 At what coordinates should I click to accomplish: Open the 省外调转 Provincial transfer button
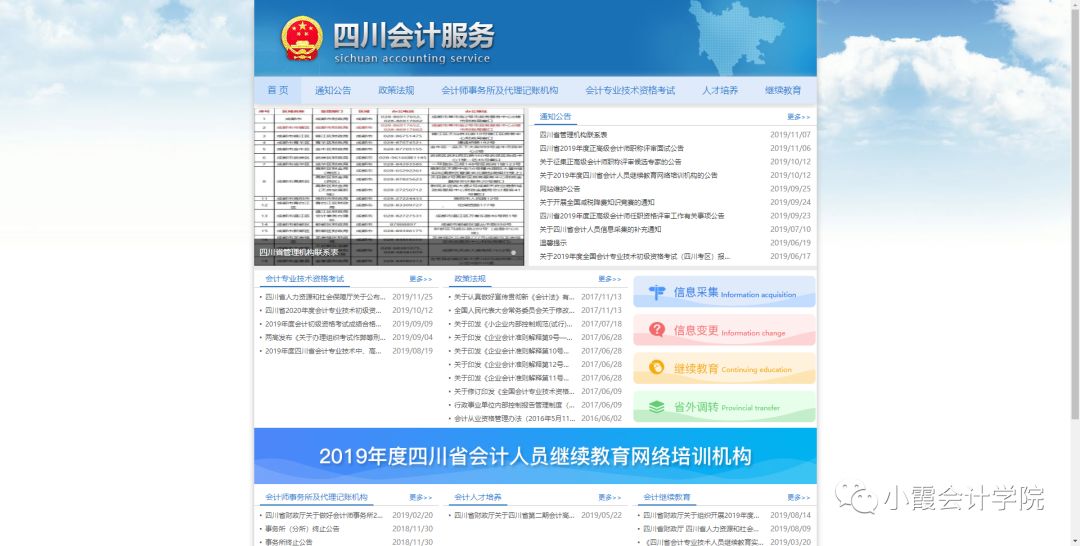coord(724,407)
